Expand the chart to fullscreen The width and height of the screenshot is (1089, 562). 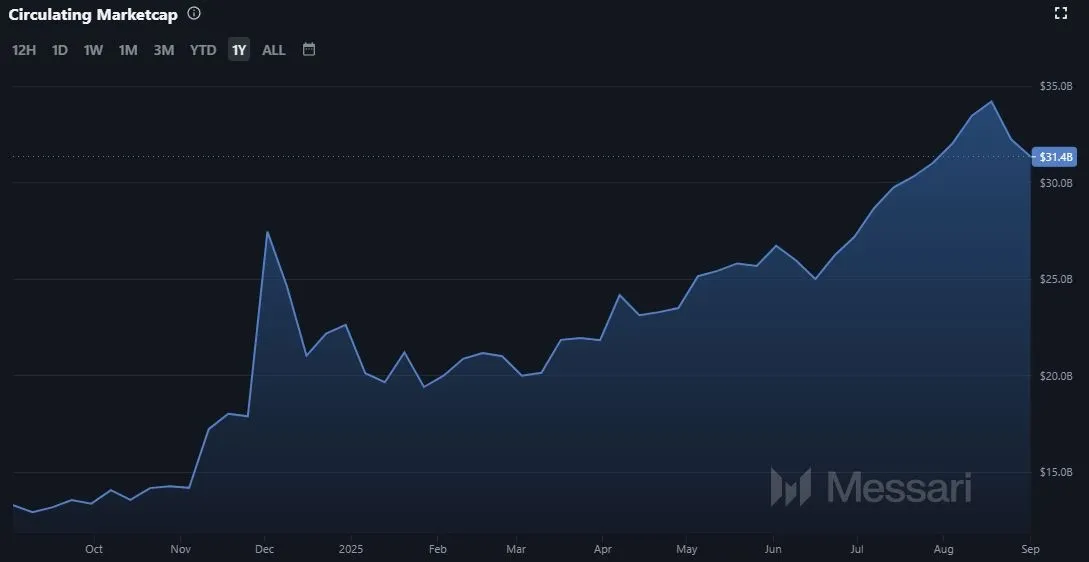[1061, 13]
